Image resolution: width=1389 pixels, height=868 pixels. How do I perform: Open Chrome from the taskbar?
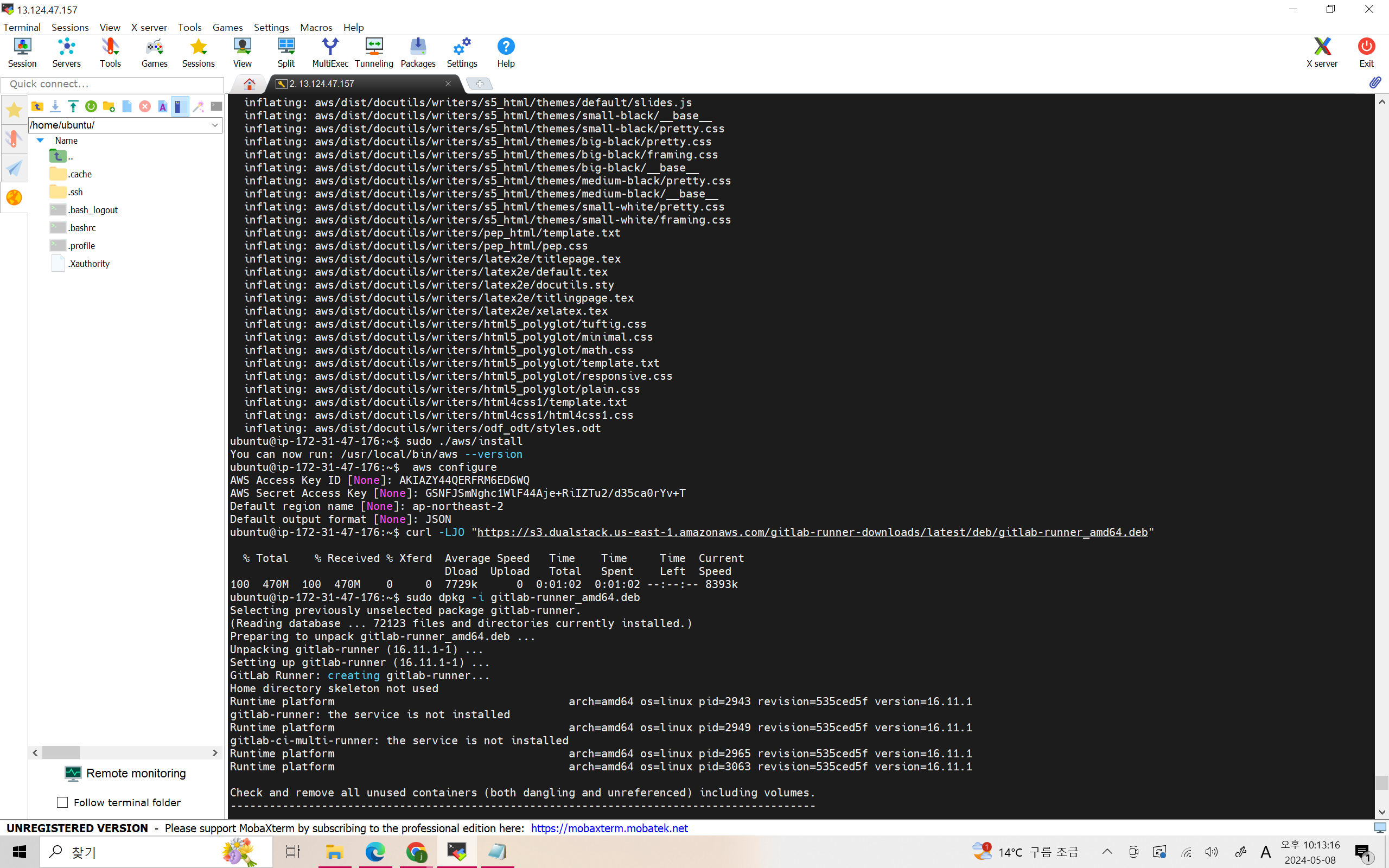tap(416, 852)
